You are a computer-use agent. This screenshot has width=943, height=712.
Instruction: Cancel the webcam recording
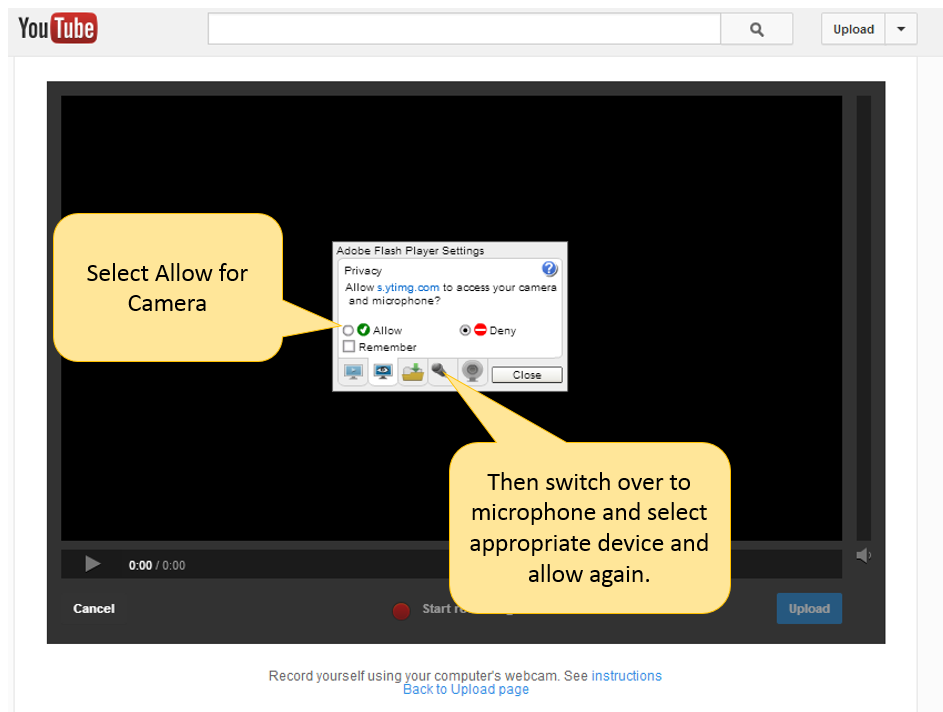tap(94, 608)
